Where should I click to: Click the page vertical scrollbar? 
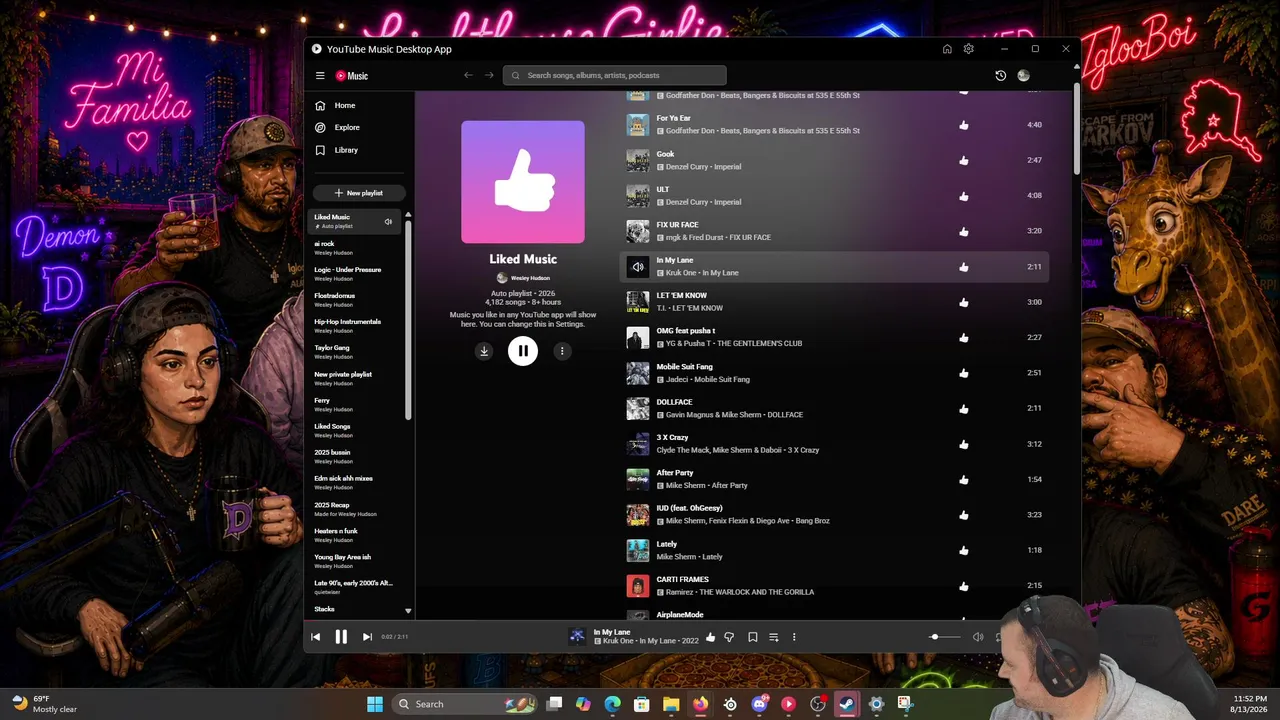[x=1076, y=130]
